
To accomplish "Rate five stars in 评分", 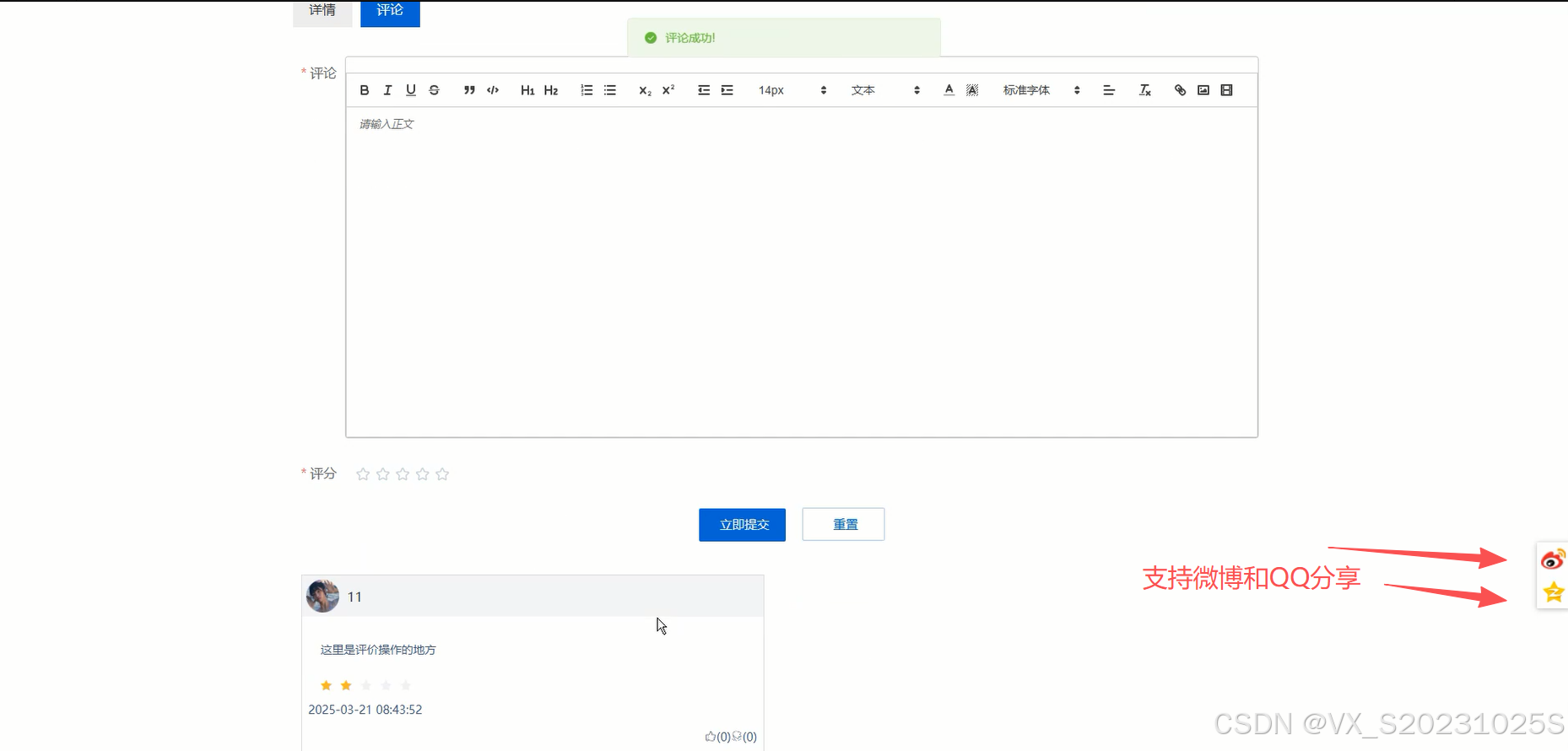I will pos(442,474).
